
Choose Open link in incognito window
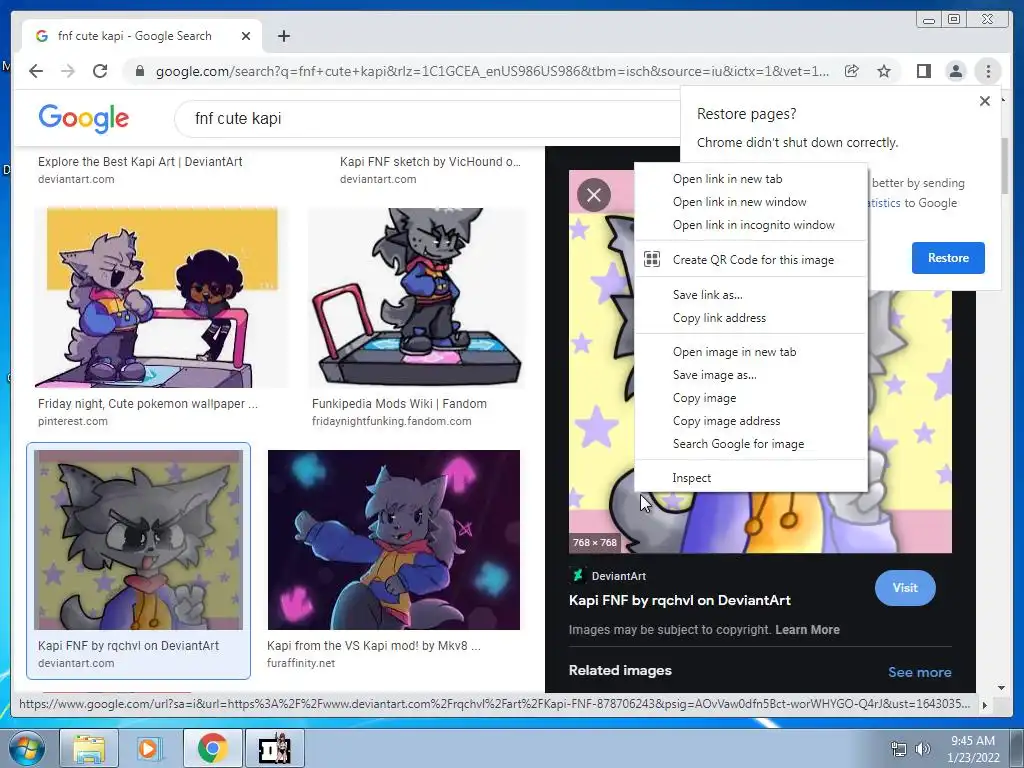[x=751, y=225]
